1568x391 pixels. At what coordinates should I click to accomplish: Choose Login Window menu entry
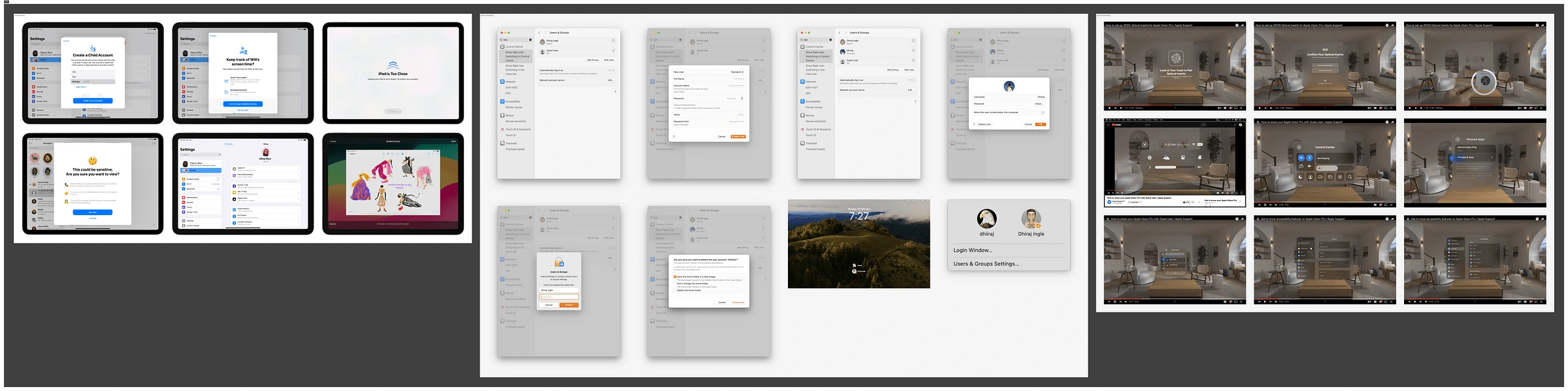tap(972, 250)
